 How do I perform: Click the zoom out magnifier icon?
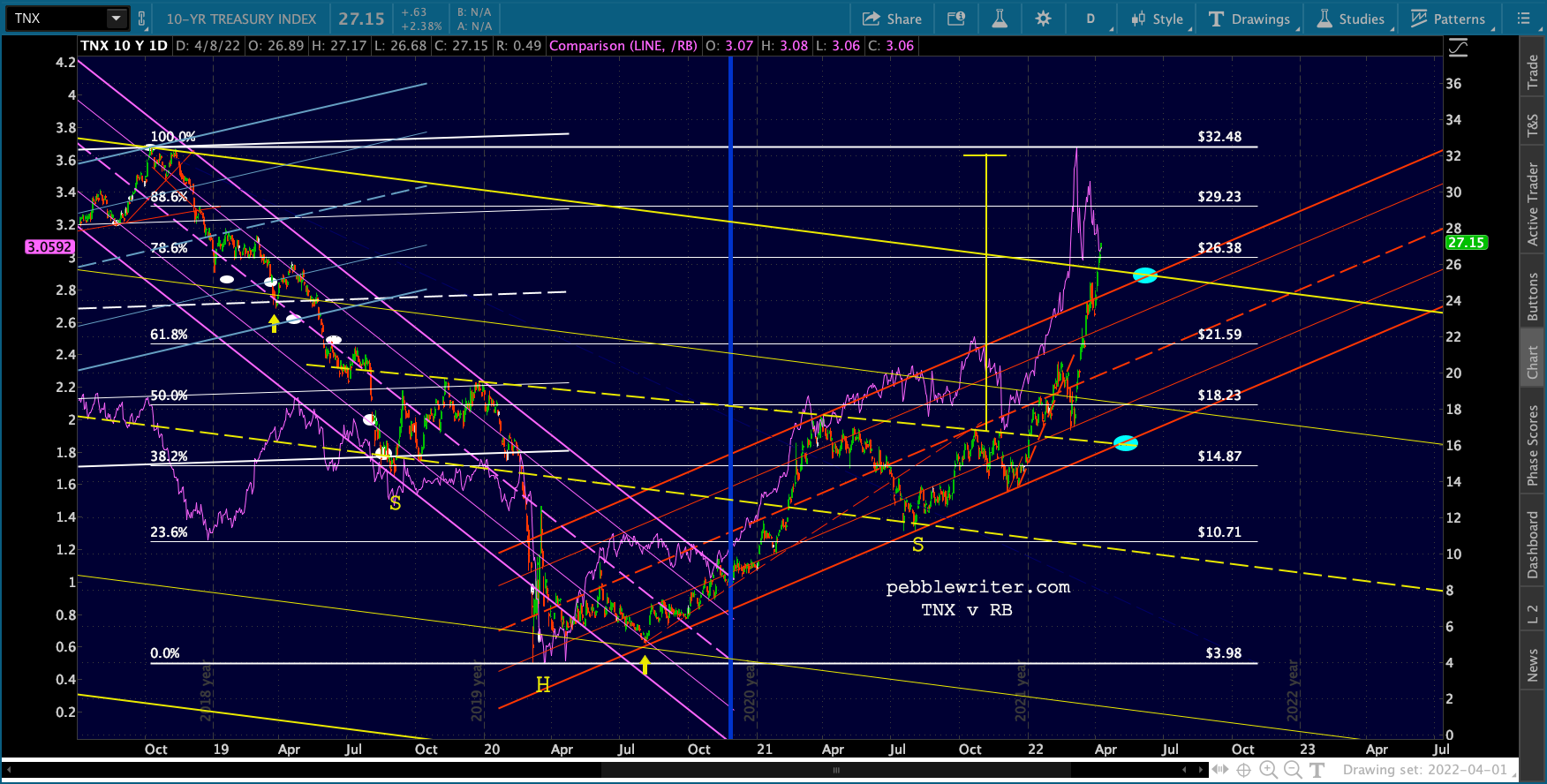tap(1293, 770)
